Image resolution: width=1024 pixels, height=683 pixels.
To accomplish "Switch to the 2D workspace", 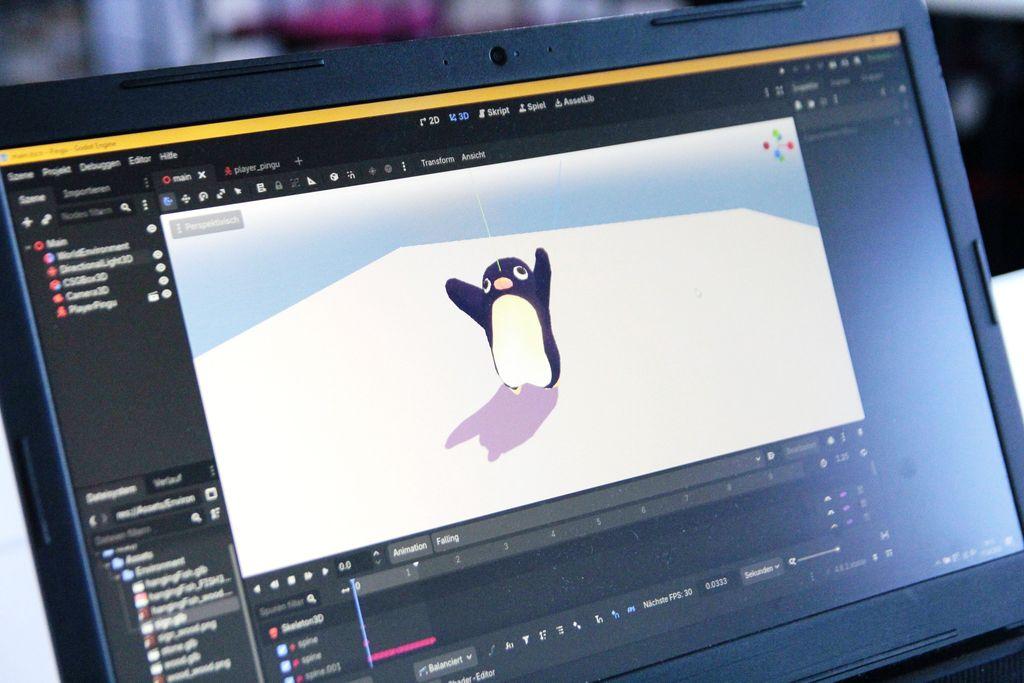I will click(x=430, y=121).
